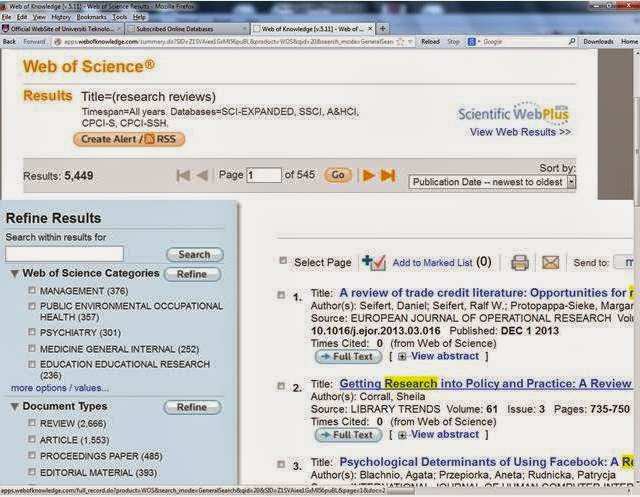This screenshot has width=640, height=497.
Task: Click the page number input field
Action: (264, 175)
